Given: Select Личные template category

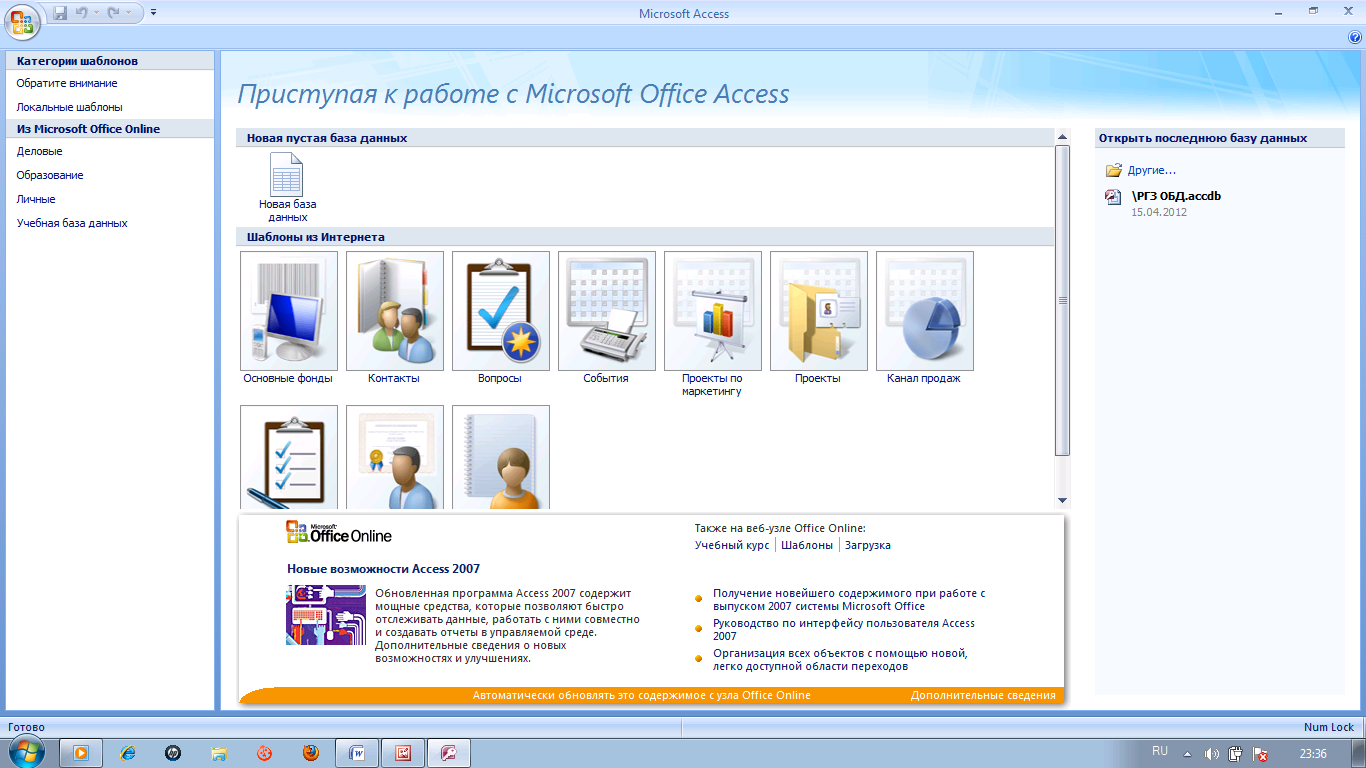Looking at the screenshot, I should [x=36, y=199].
